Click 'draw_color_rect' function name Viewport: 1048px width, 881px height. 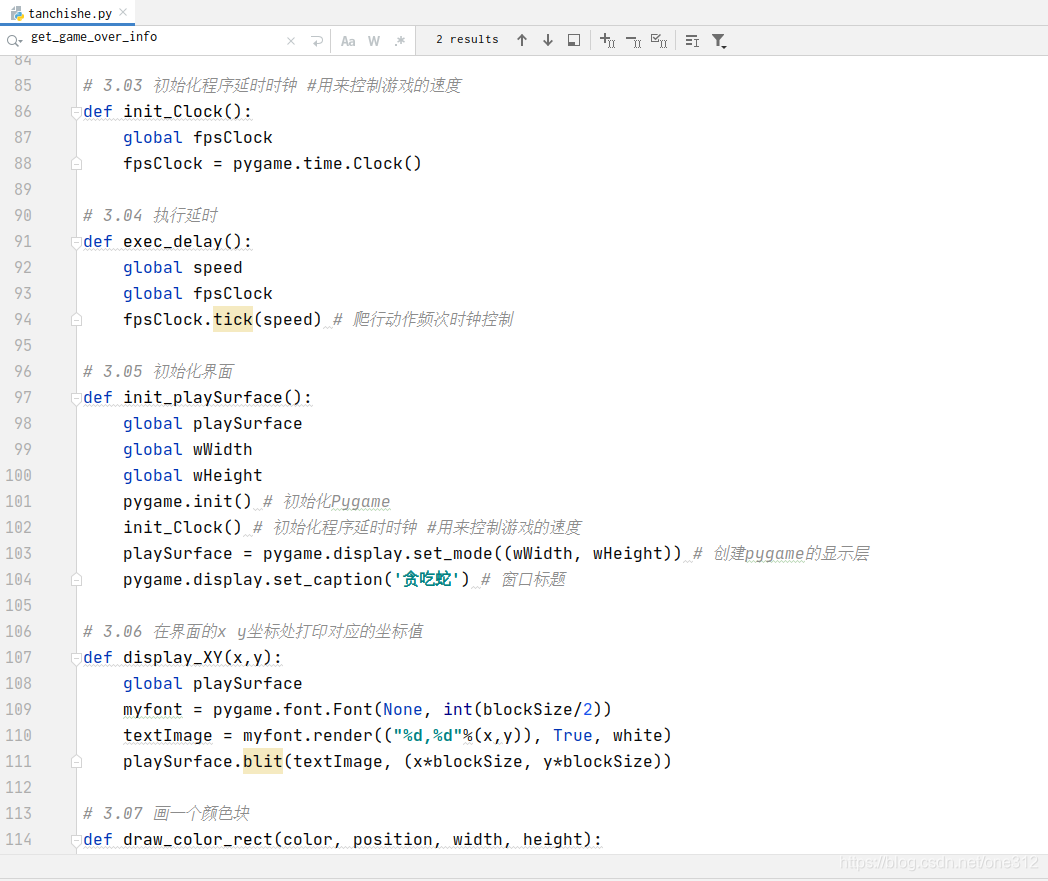coord(198,840)
